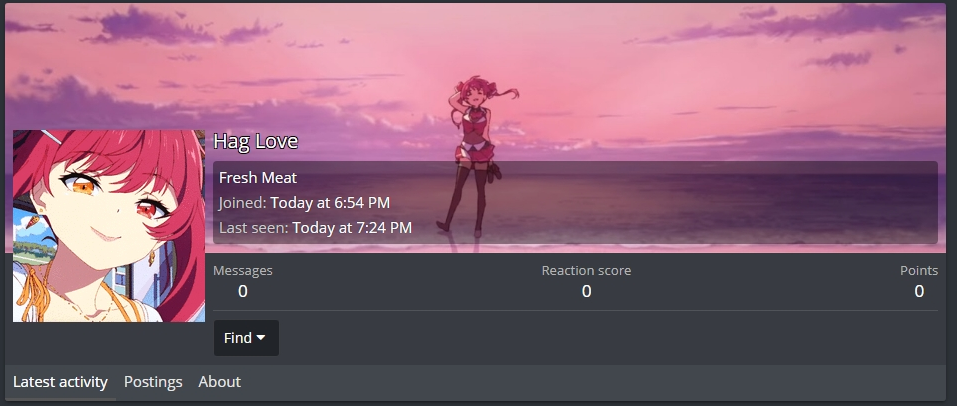
Task: Click the Joined label text
Action: pyautogui.click(x=243, y=203)
